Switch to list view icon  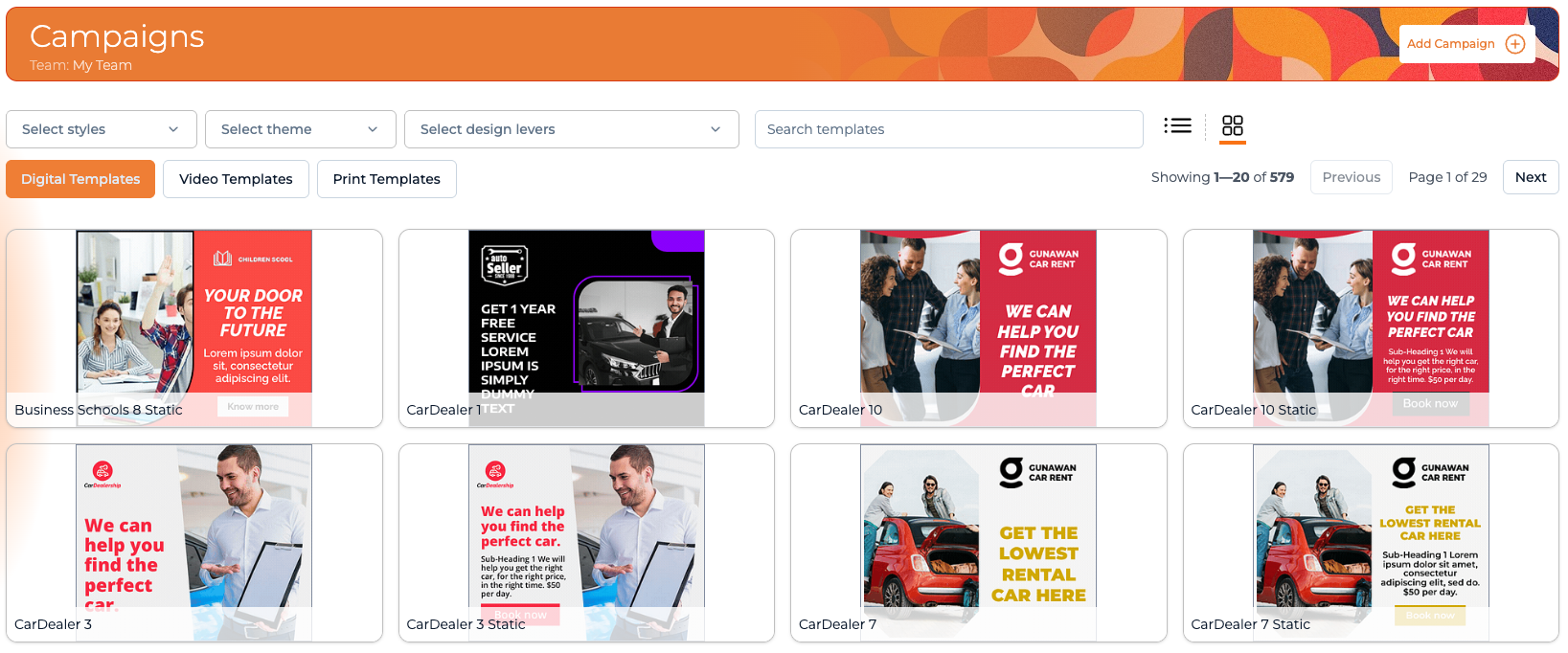coord(1177,125)
